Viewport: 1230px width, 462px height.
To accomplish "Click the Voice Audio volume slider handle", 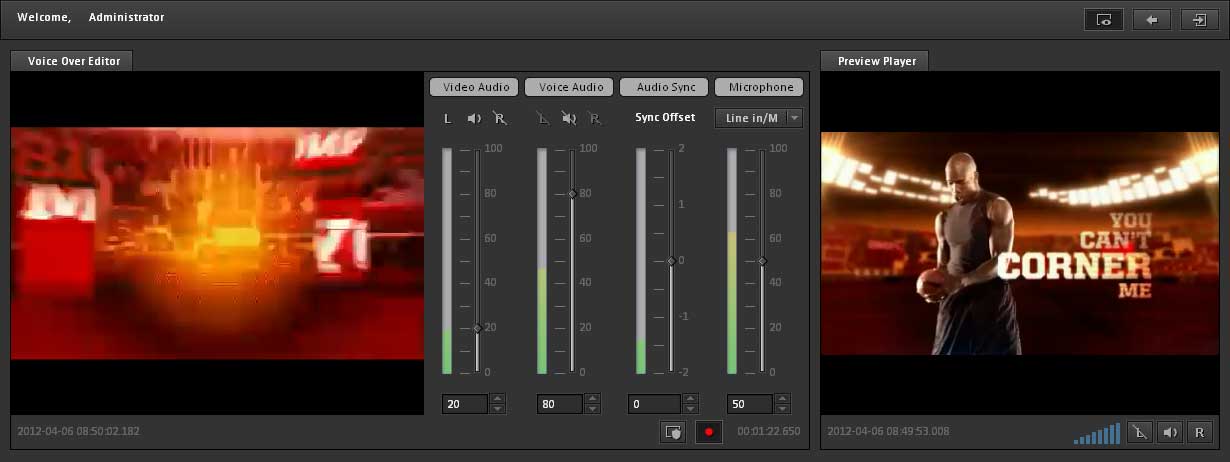I will click(x=572, y=194).
